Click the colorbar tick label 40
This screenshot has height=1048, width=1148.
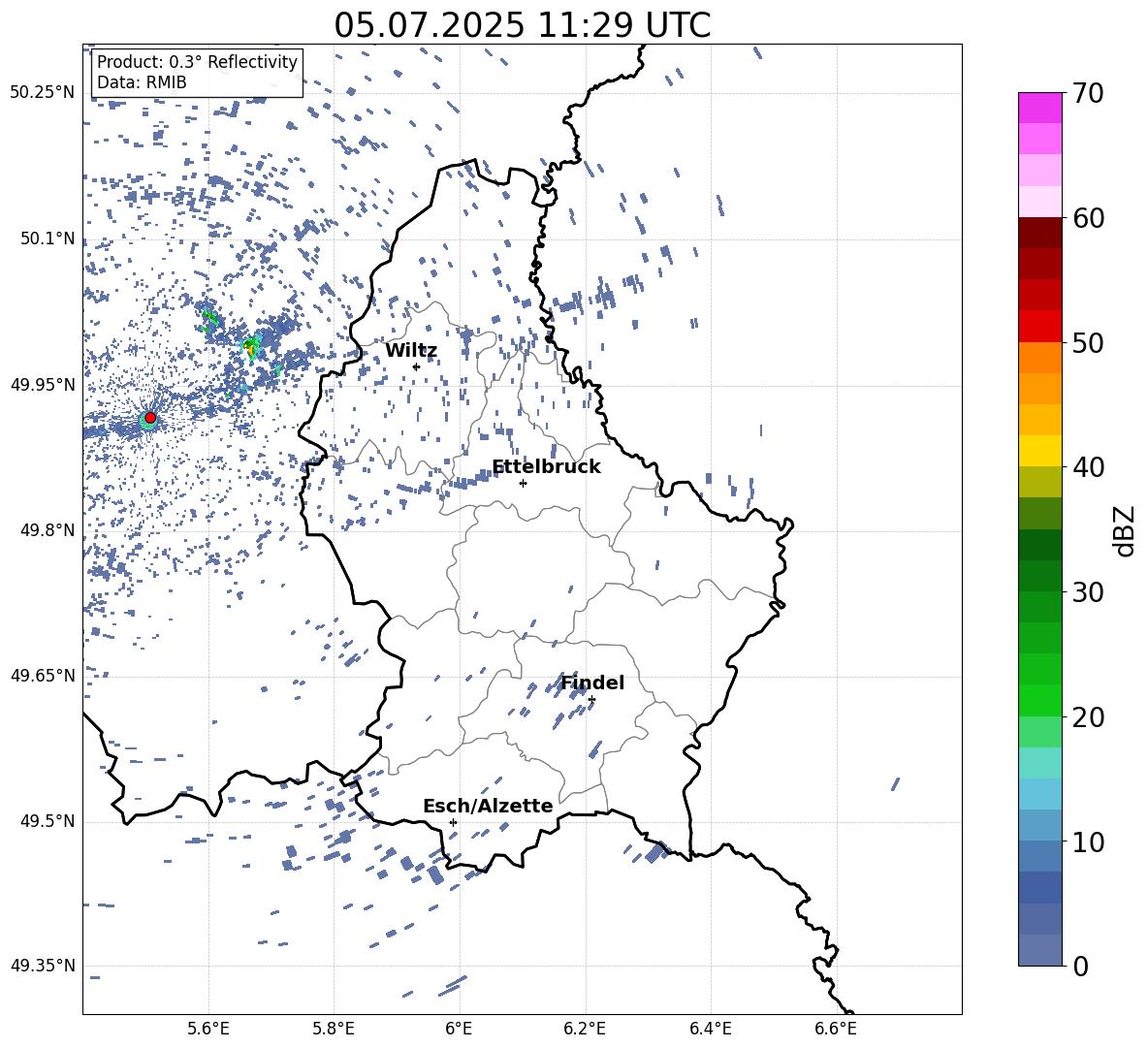(x=1089, y=467)
